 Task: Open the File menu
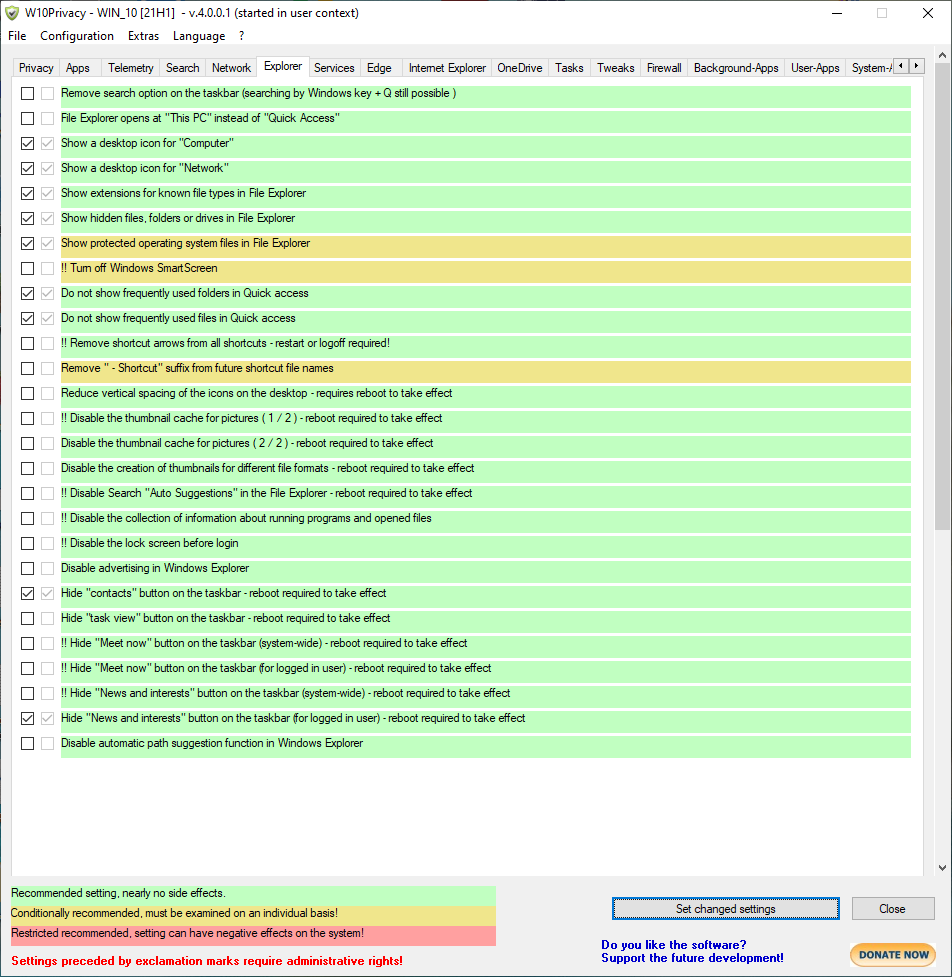click(17, 36)
